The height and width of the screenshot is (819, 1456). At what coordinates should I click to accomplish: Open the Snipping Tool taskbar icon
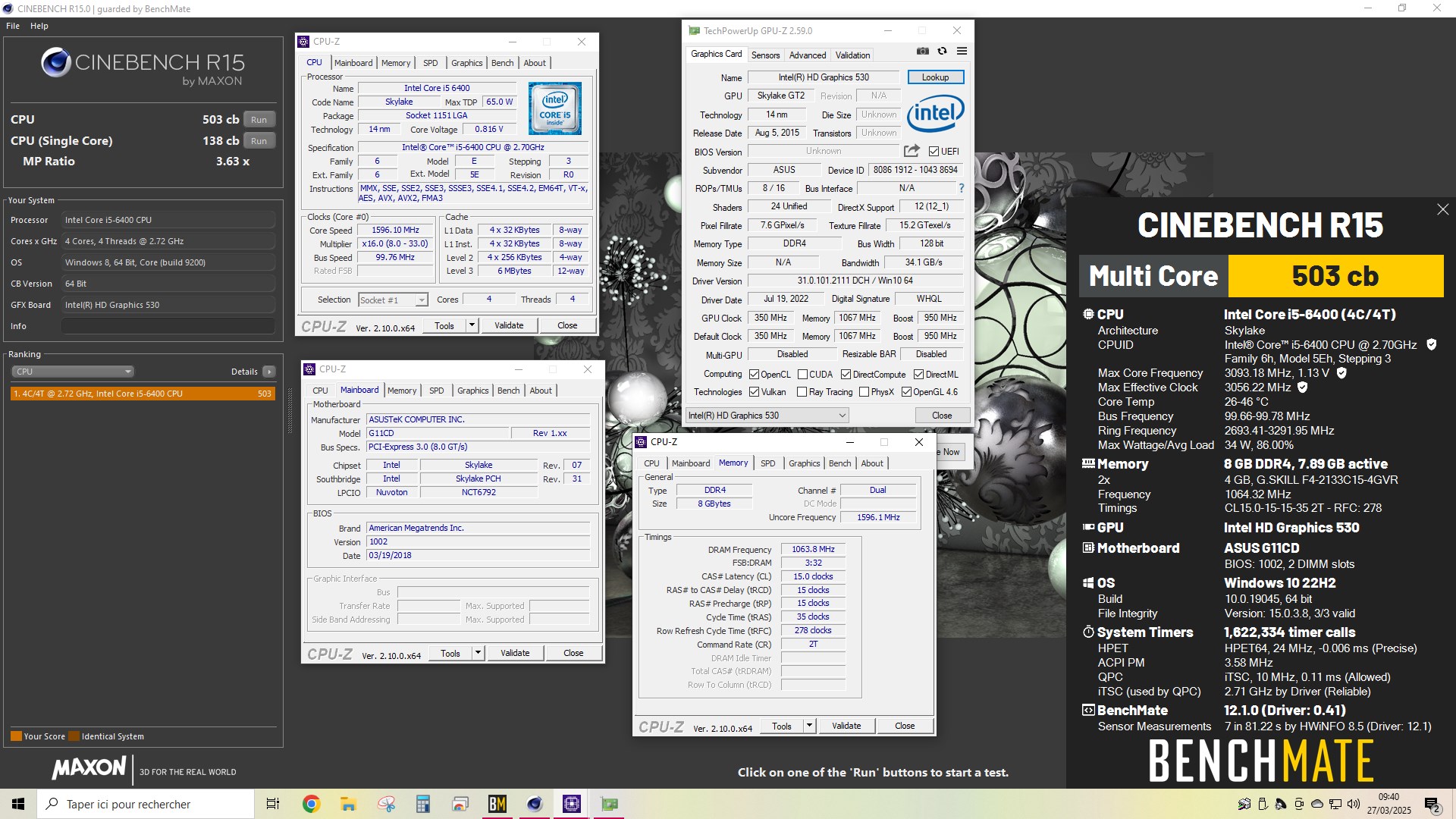point(386,804)
